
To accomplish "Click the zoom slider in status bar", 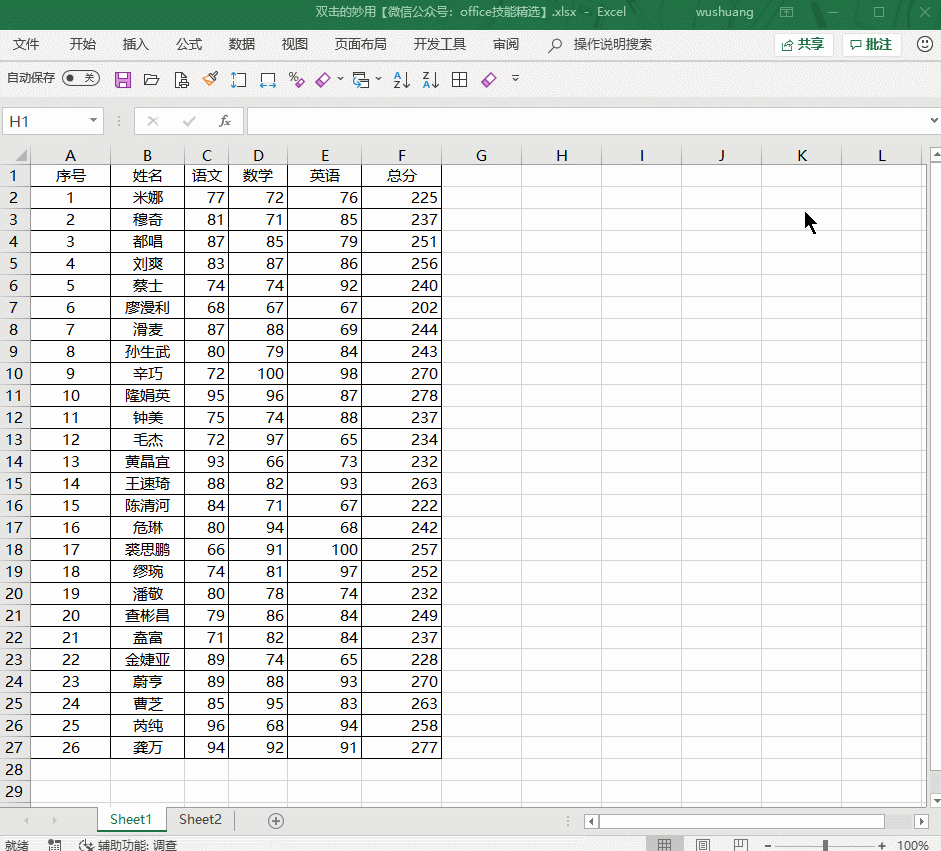I will point(825,845).
